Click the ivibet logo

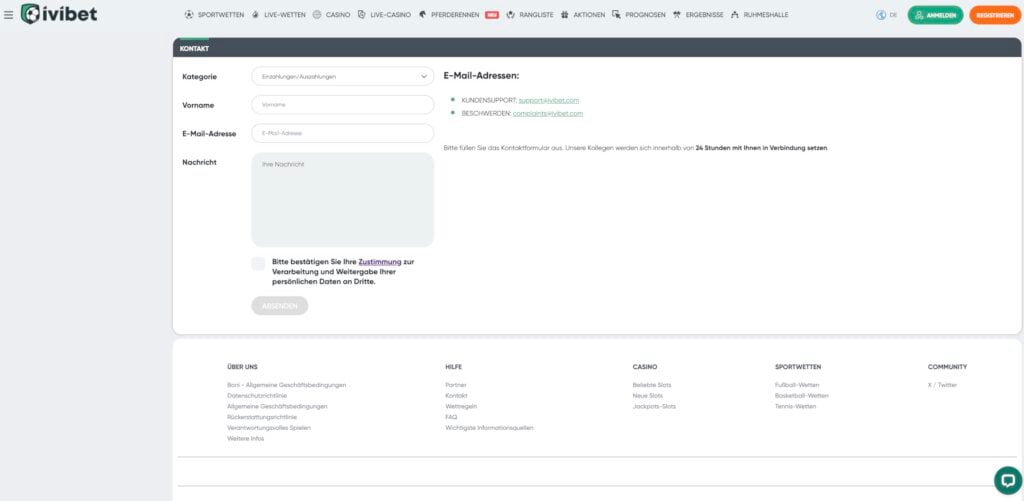(45, 14)
